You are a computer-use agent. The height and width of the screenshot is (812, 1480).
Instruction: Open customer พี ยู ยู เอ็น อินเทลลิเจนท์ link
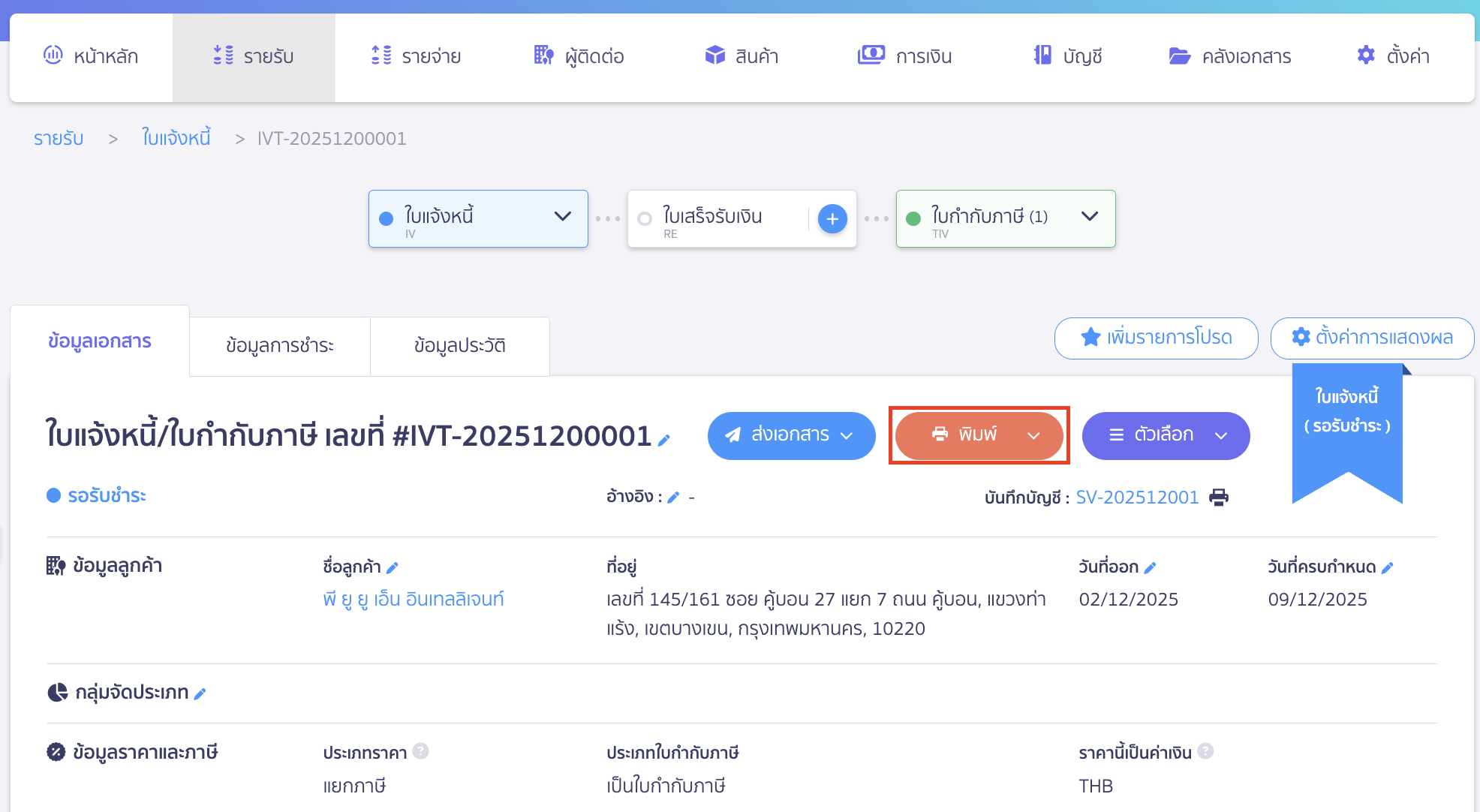(x=414, y=599)
